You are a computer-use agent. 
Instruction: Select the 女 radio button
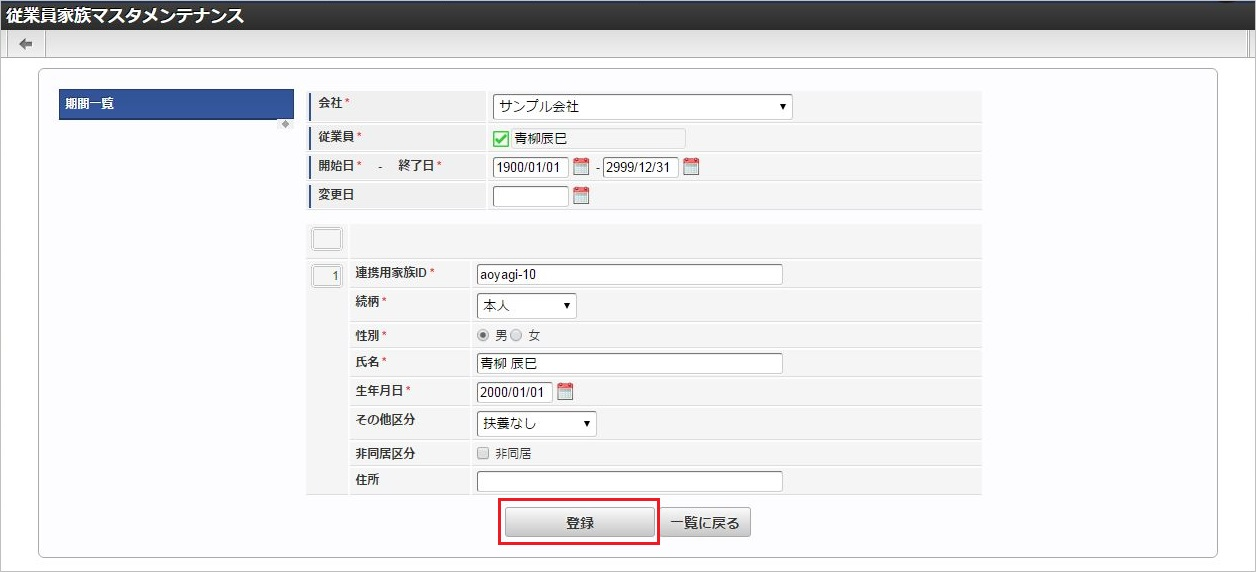516,336
